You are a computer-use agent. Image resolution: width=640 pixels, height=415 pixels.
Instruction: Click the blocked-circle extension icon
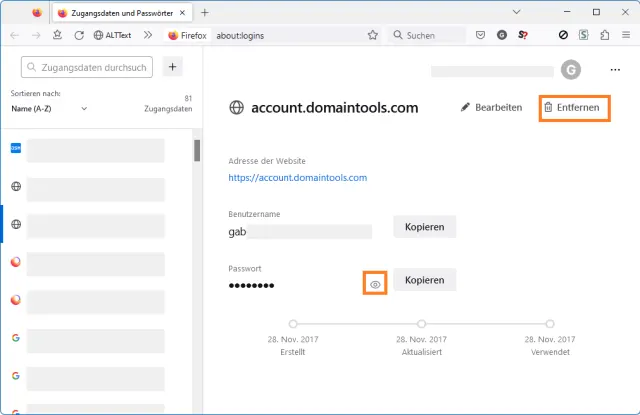point(563,35)
